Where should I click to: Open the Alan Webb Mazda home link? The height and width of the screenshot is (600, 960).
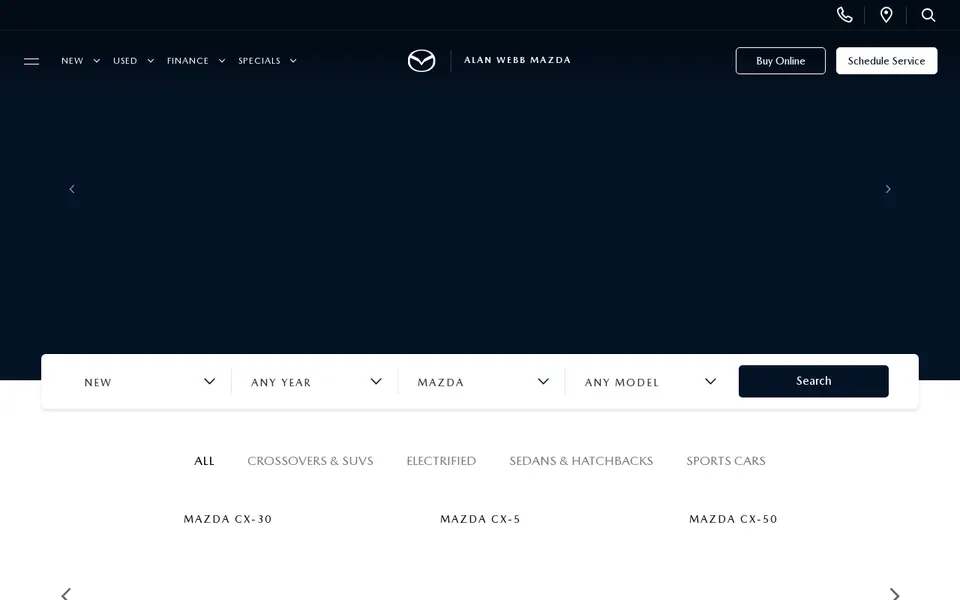[517, 60]
